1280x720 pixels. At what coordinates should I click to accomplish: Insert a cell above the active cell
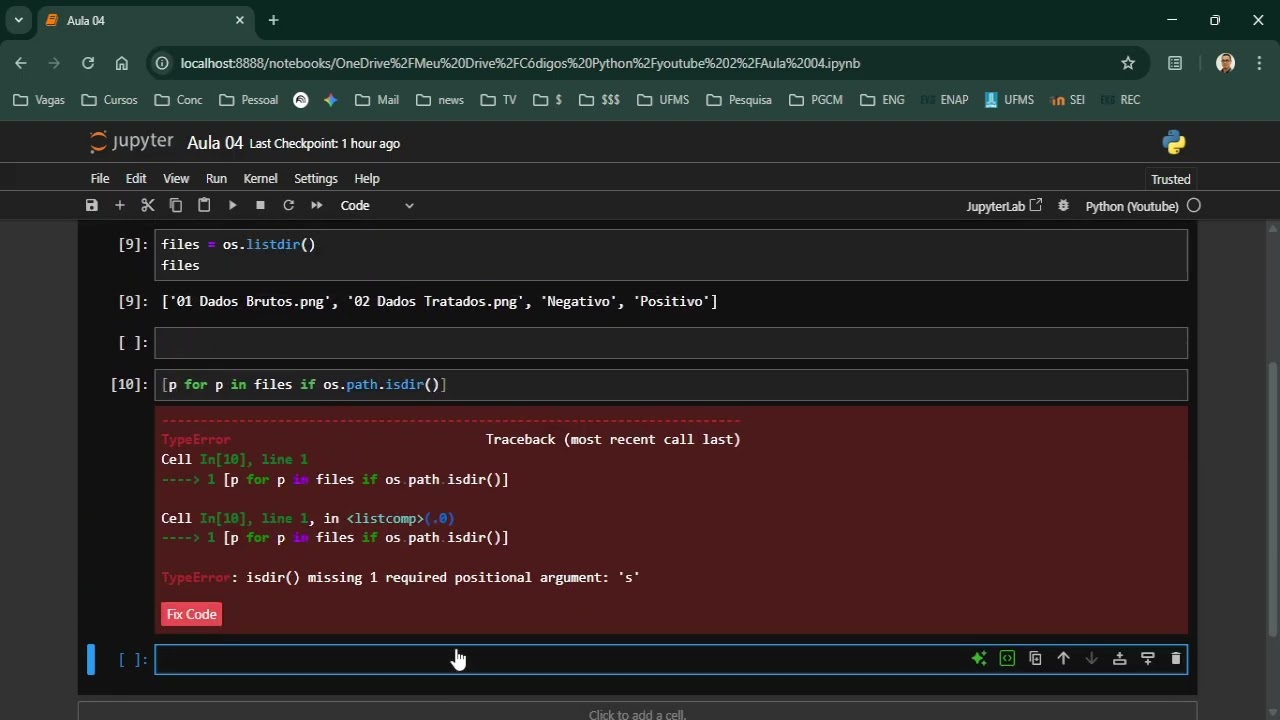click(1119, 658)
